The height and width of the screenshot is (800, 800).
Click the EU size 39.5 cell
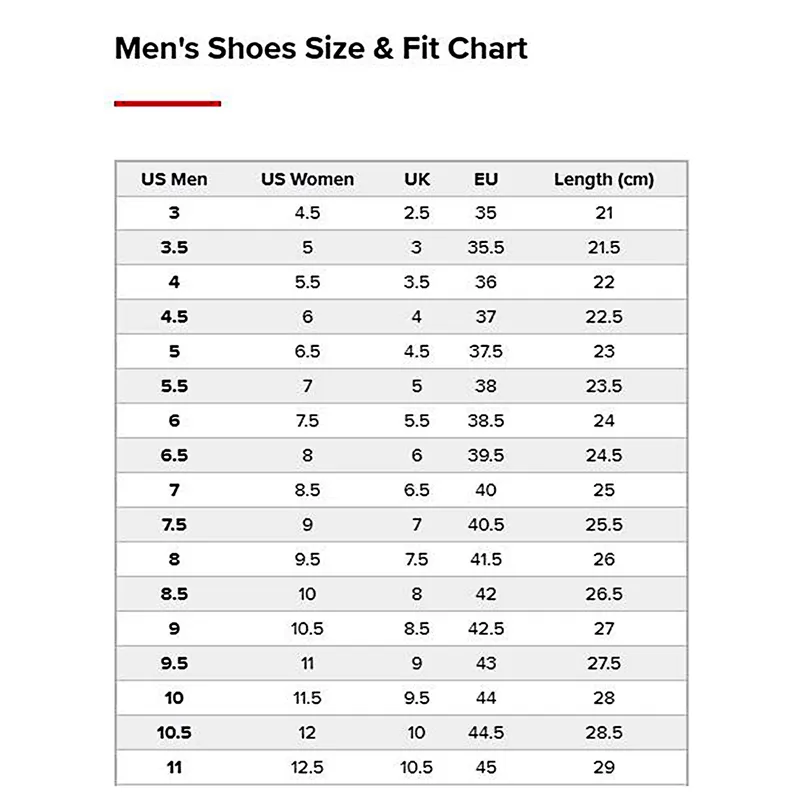[486, 456]
